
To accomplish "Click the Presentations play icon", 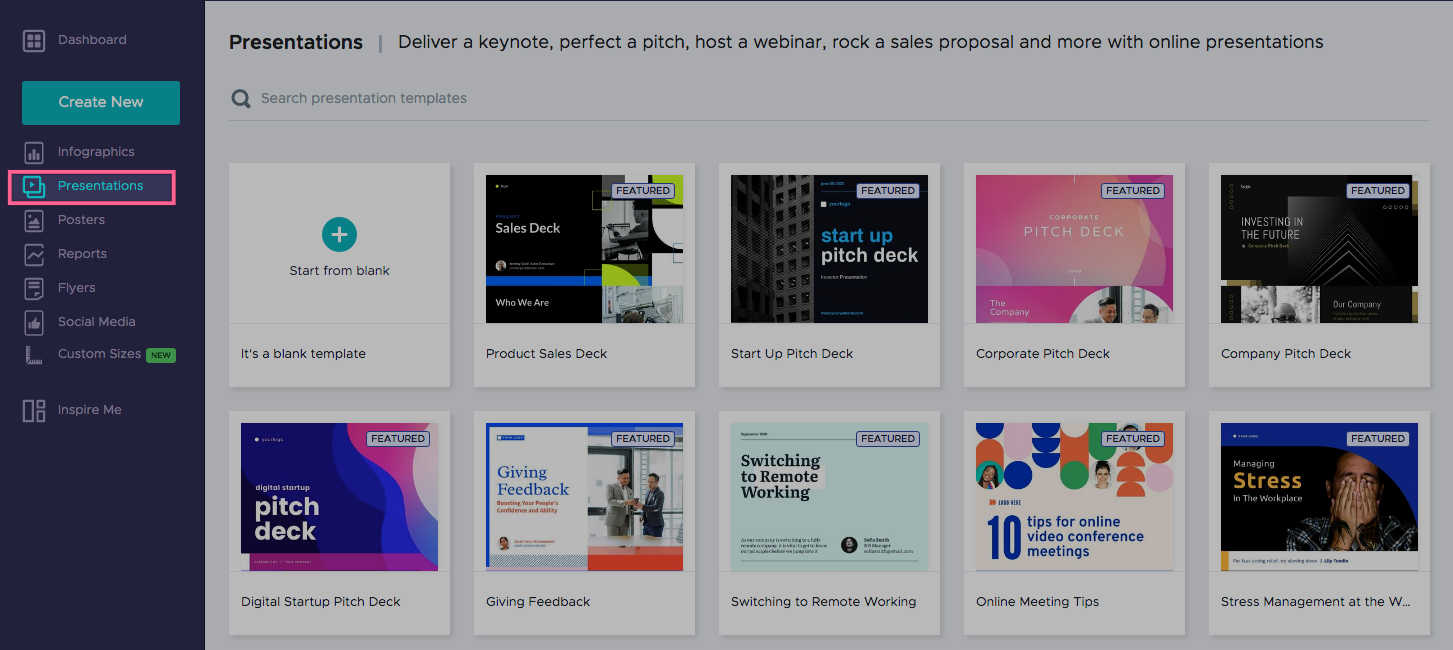I will [33, 185].
